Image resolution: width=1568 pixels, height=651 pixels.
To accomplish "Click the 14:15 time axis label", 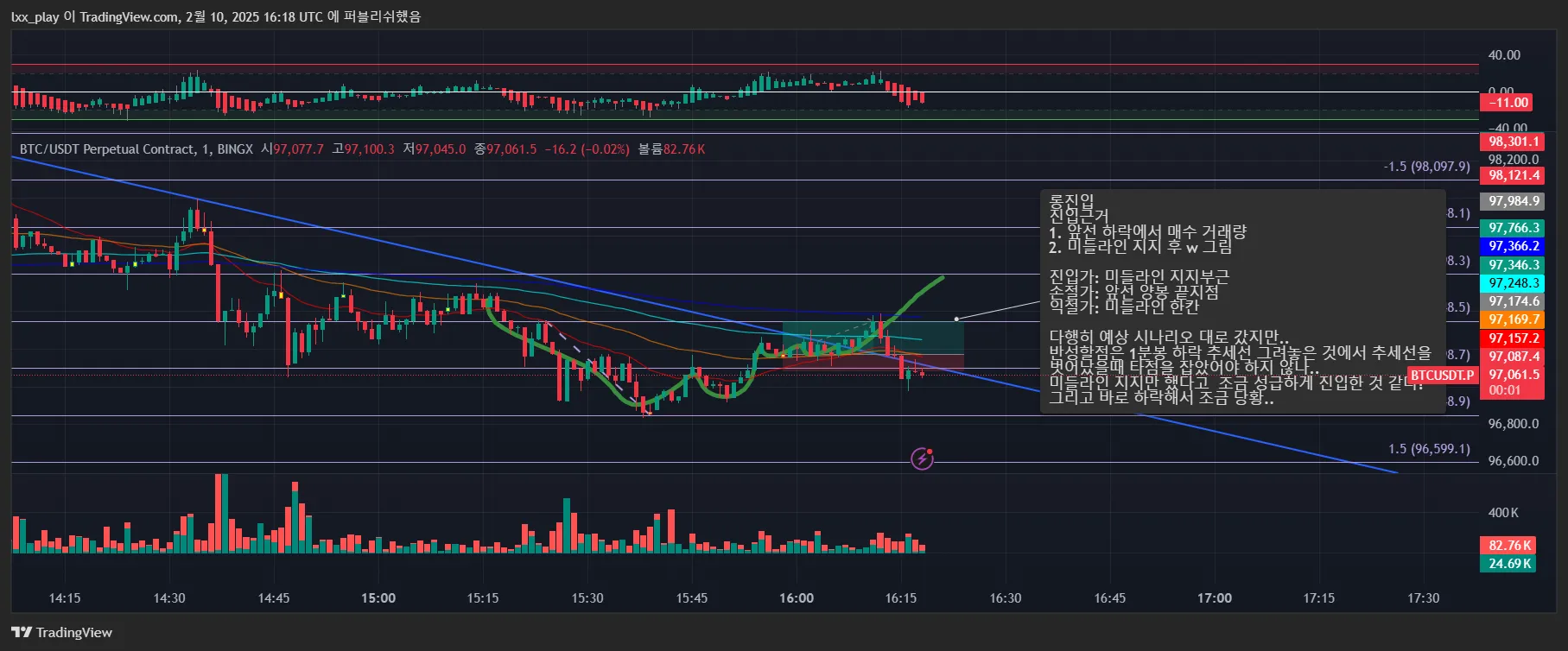I will 65,598.
